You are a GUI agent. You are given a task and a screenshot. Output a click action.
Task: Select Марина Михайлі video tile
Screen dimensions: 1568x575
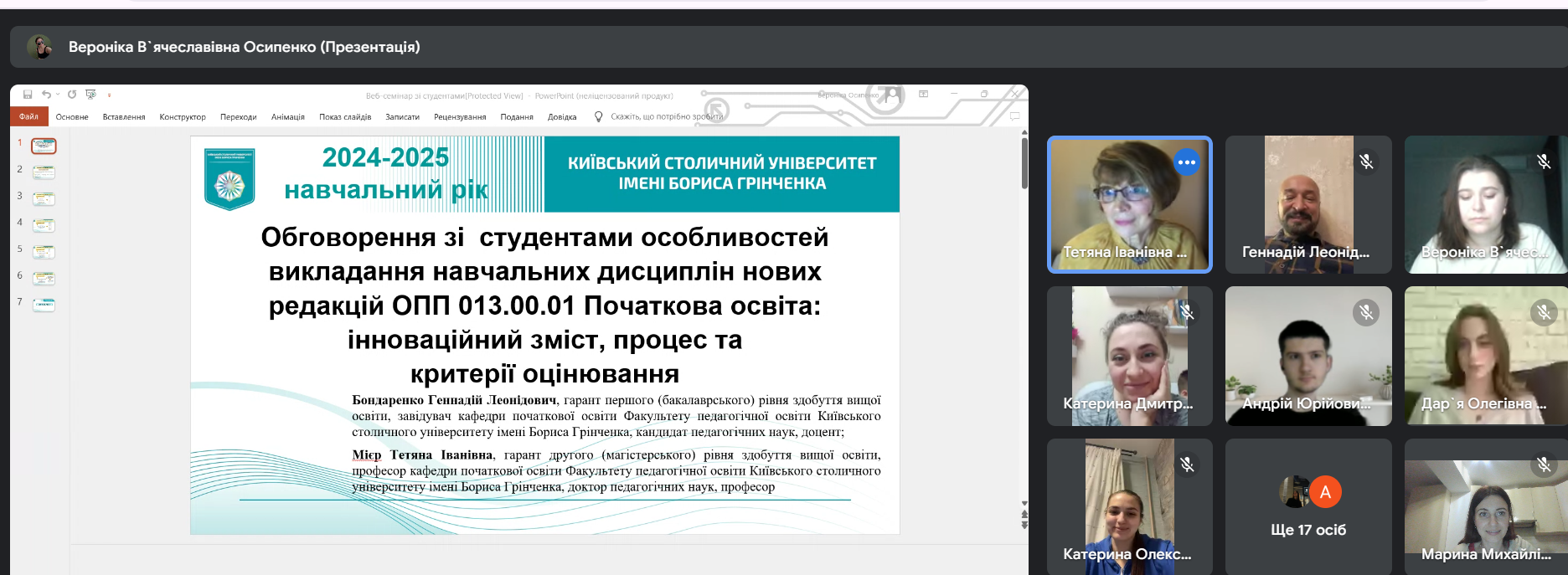(x=1486, y=506)
